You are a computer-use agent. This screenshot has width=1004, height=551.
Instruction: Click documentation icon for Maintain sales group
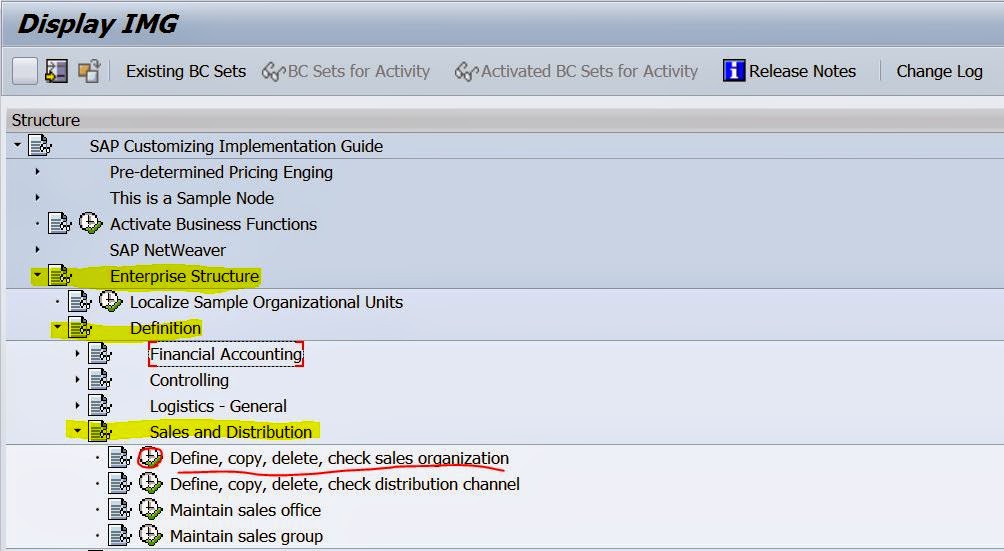point(119,536)
